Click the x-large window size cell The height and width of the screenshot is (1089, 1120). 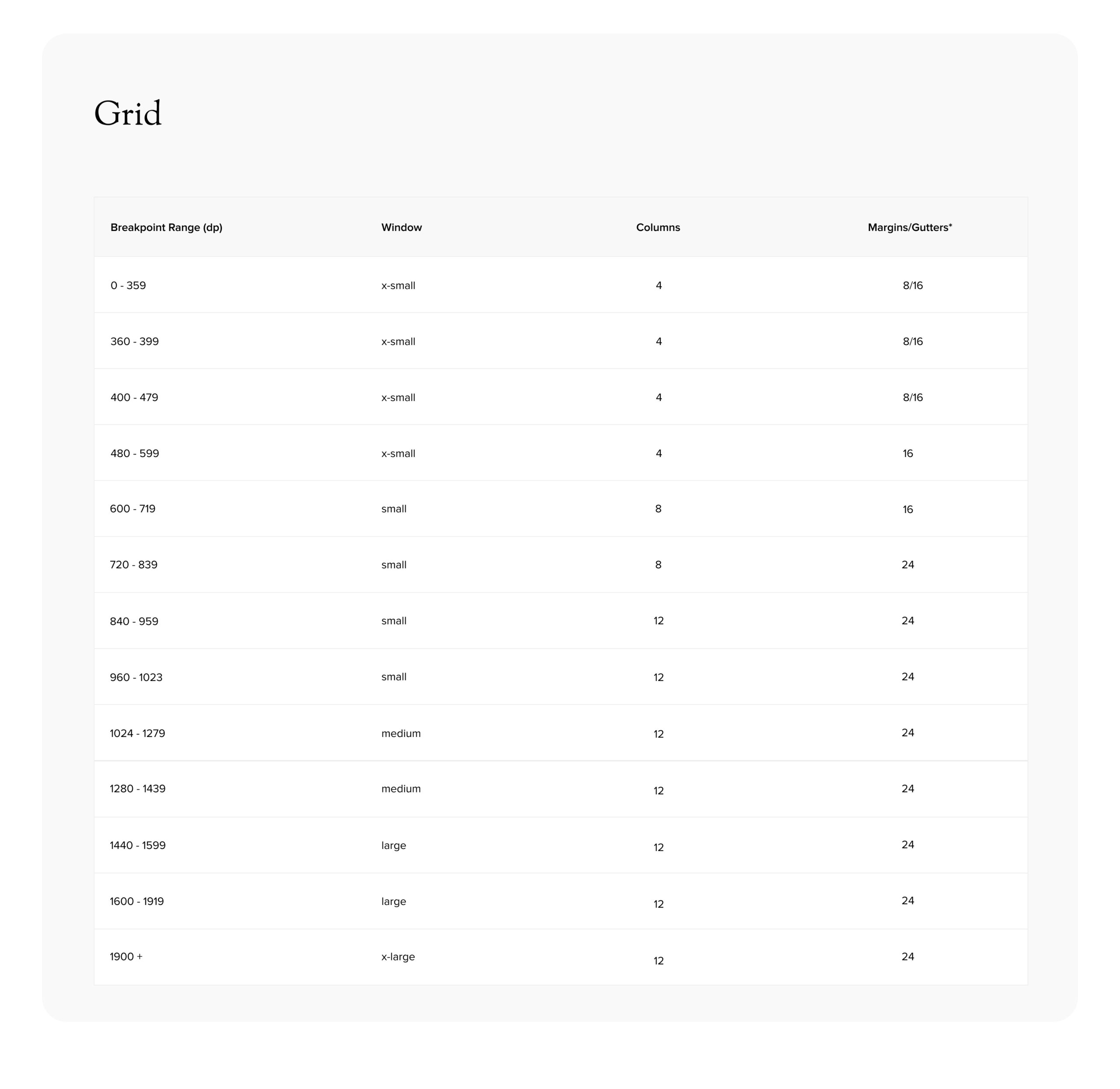(x=398, y=957)
